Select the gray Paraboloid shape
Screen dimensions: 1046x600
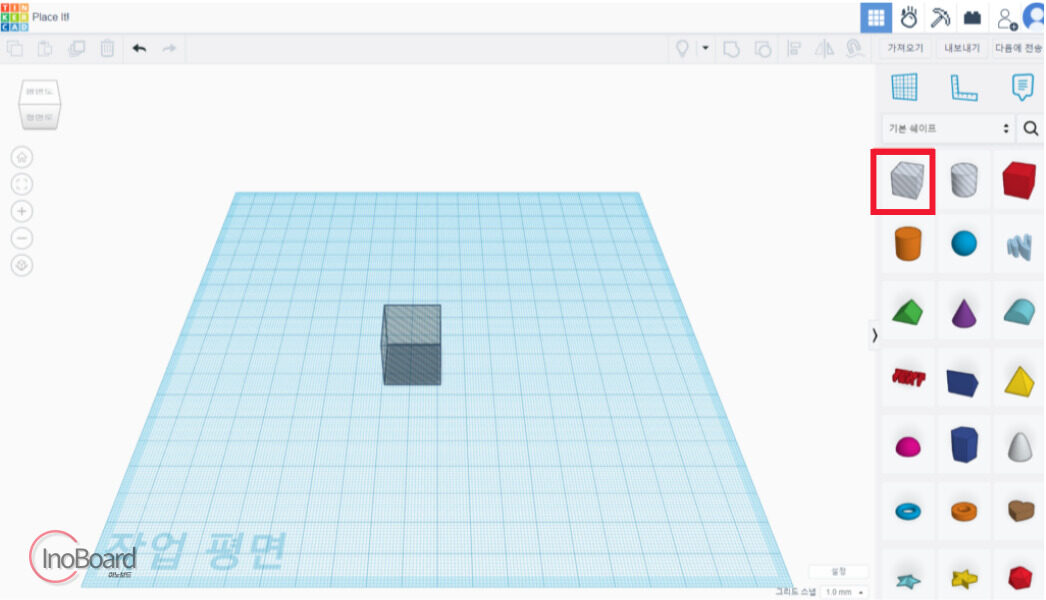[x=1019, y=446]
